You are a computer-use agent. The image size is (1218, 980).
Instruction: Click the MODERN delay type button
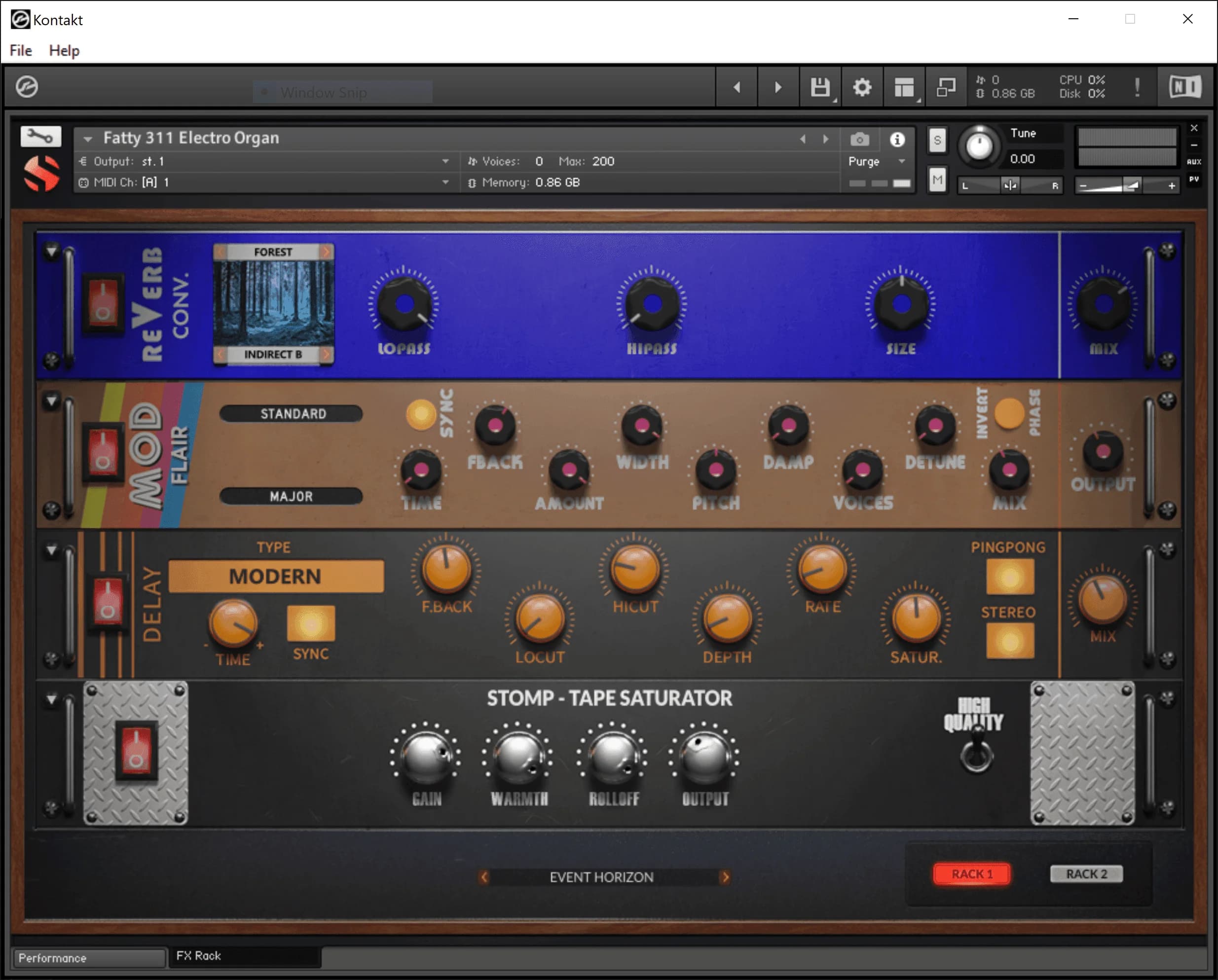276,576
